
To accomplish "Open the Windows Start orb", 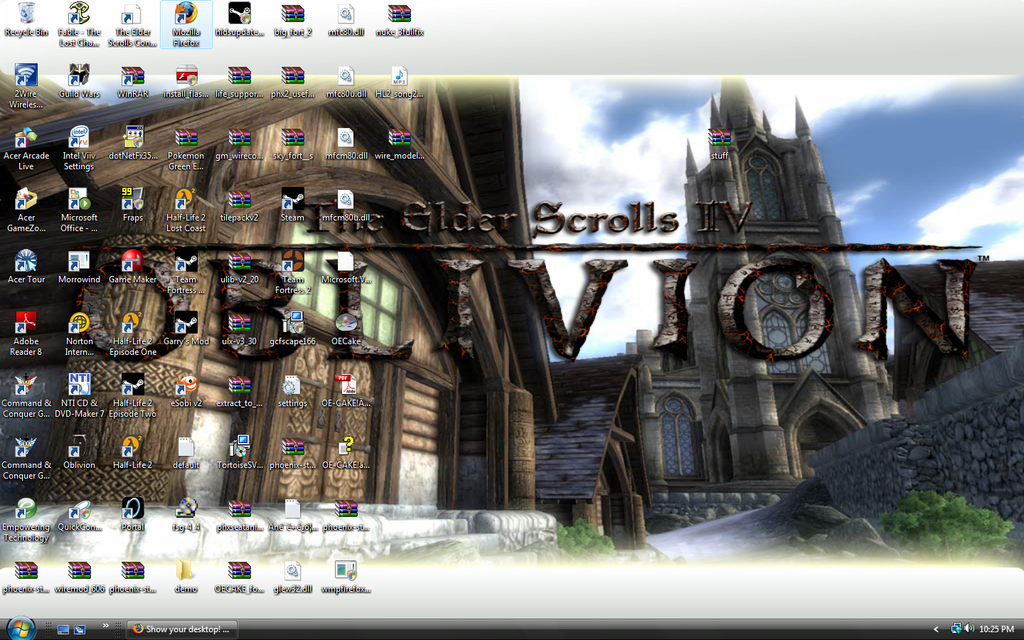I will (20, 628).
